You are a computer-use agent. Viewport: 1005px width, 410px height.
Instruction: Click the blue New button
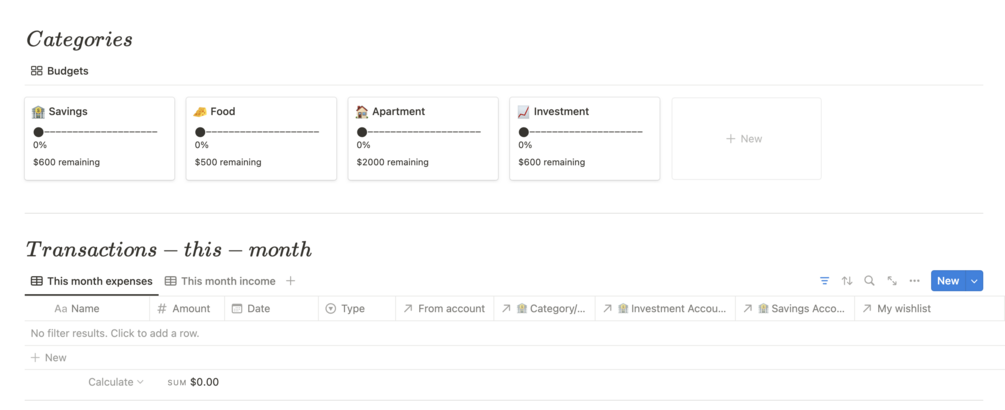coord(947,281)
